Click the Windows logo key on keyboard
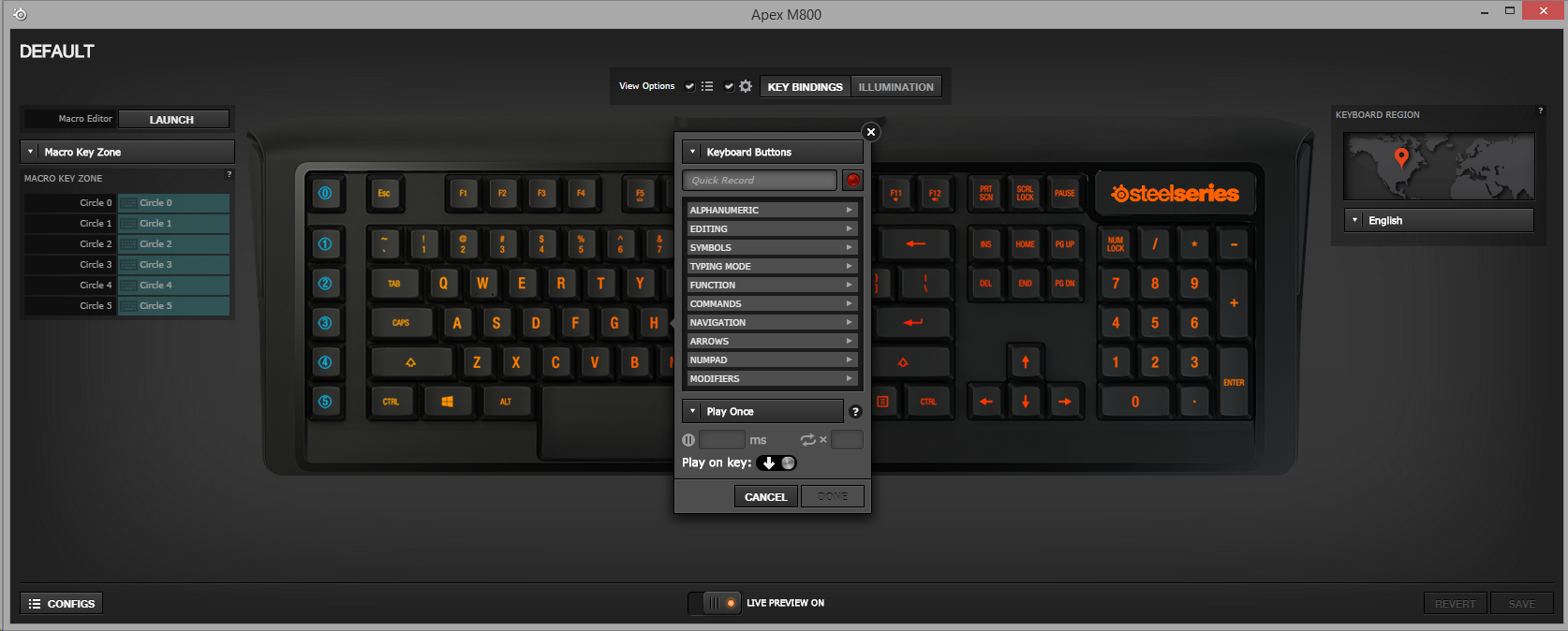This screenshot has width=1568, height=631. [x=447, y=402]
